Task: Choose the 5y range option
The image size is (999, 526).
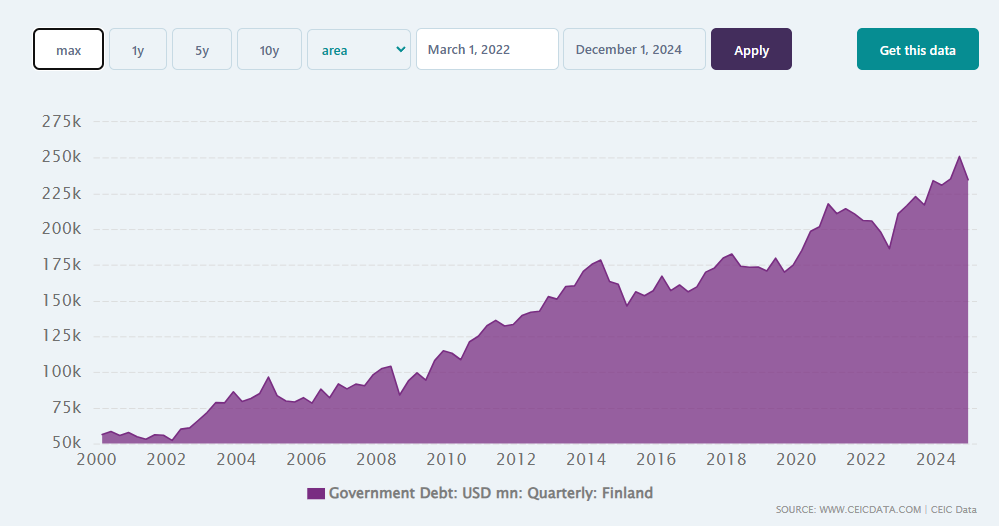Action: (x=202, y=49)
